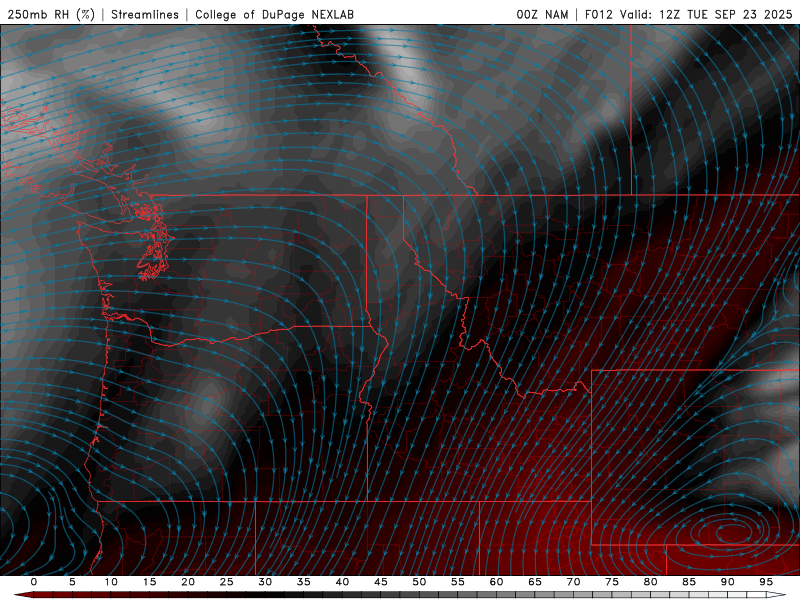Click the colorbar label '10'

click(111, 582)
